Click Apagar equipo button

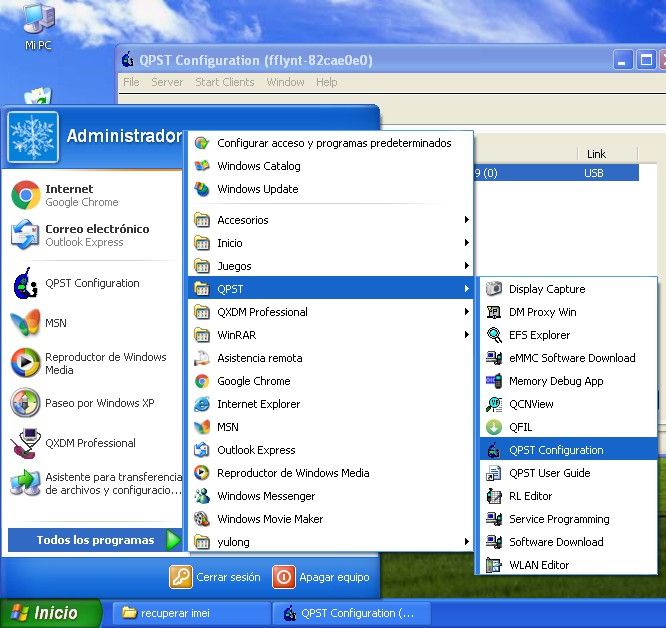click(x=321, y=577)
